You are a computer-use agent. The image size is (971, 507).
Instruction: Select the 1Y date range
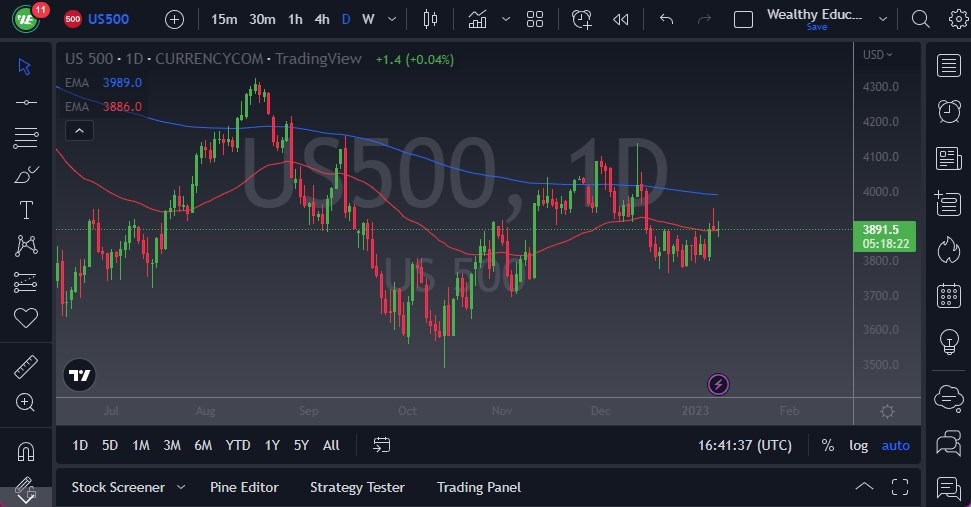coord(272,445)
